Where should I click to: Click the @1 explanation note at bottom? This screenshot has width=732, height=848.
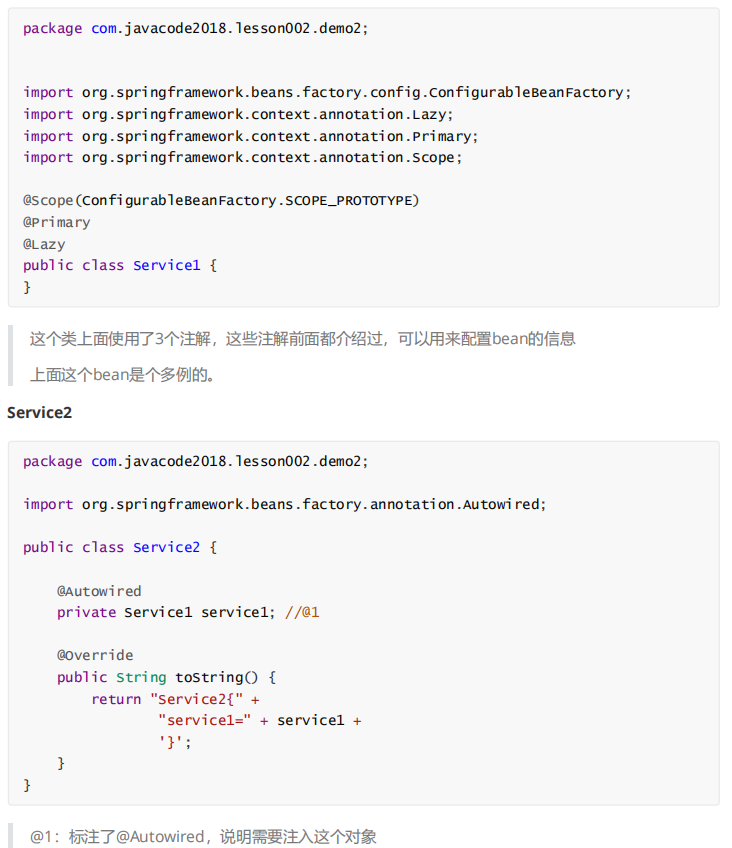(x=203, y=836)
